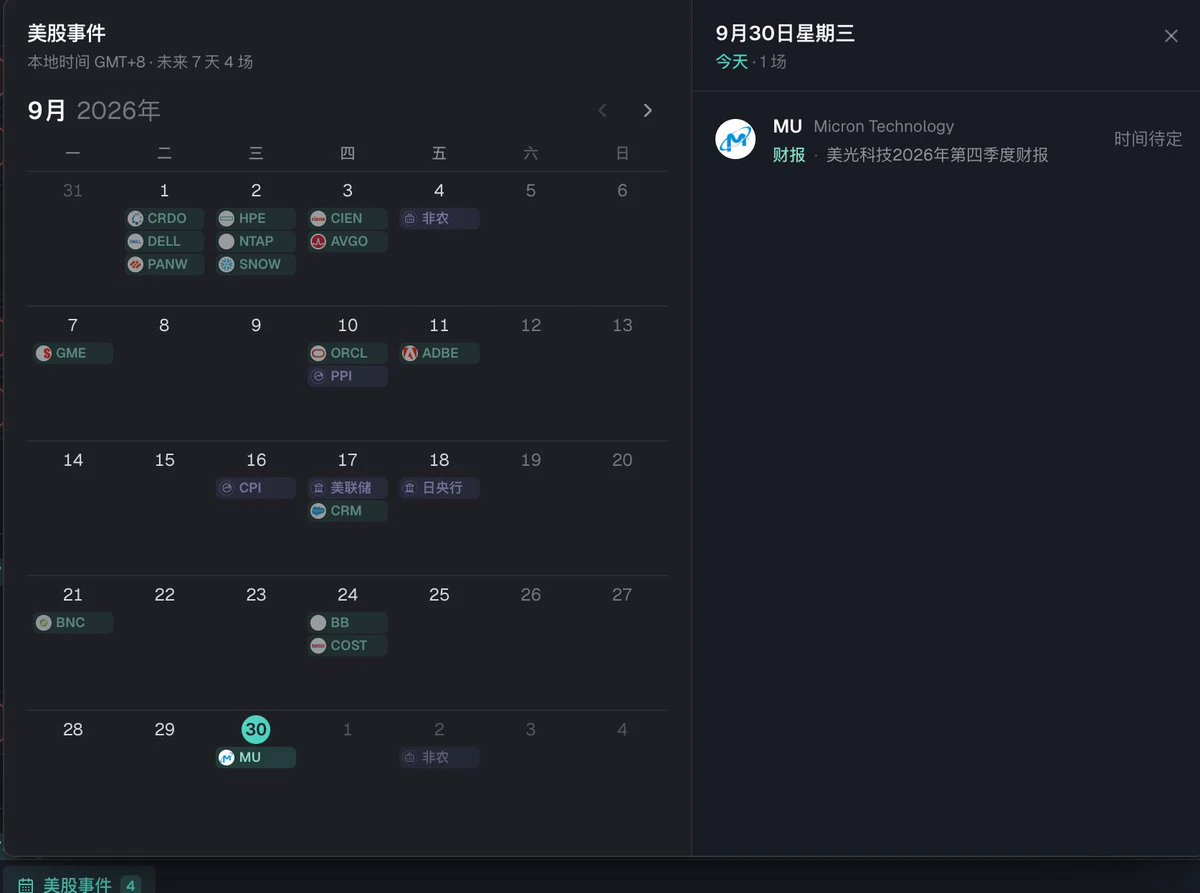Select the highlighted date 30 in calendar
Screen dimensions: 1200x893
pos(256,729)
